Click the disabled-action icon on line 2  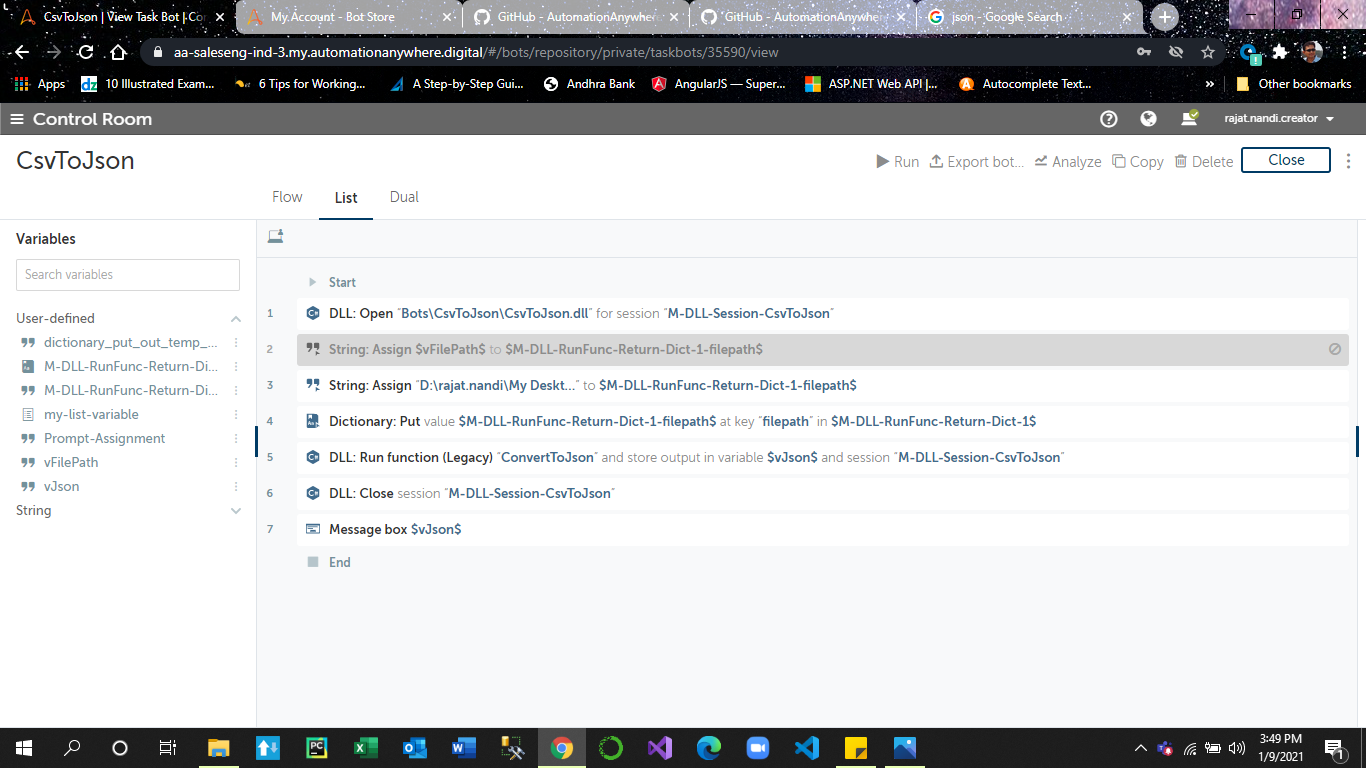[1335, 349]
